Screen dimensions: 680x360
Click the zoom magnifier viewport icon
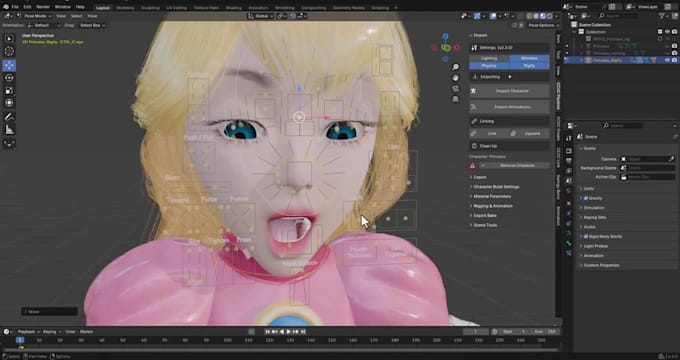click(455, 67)
